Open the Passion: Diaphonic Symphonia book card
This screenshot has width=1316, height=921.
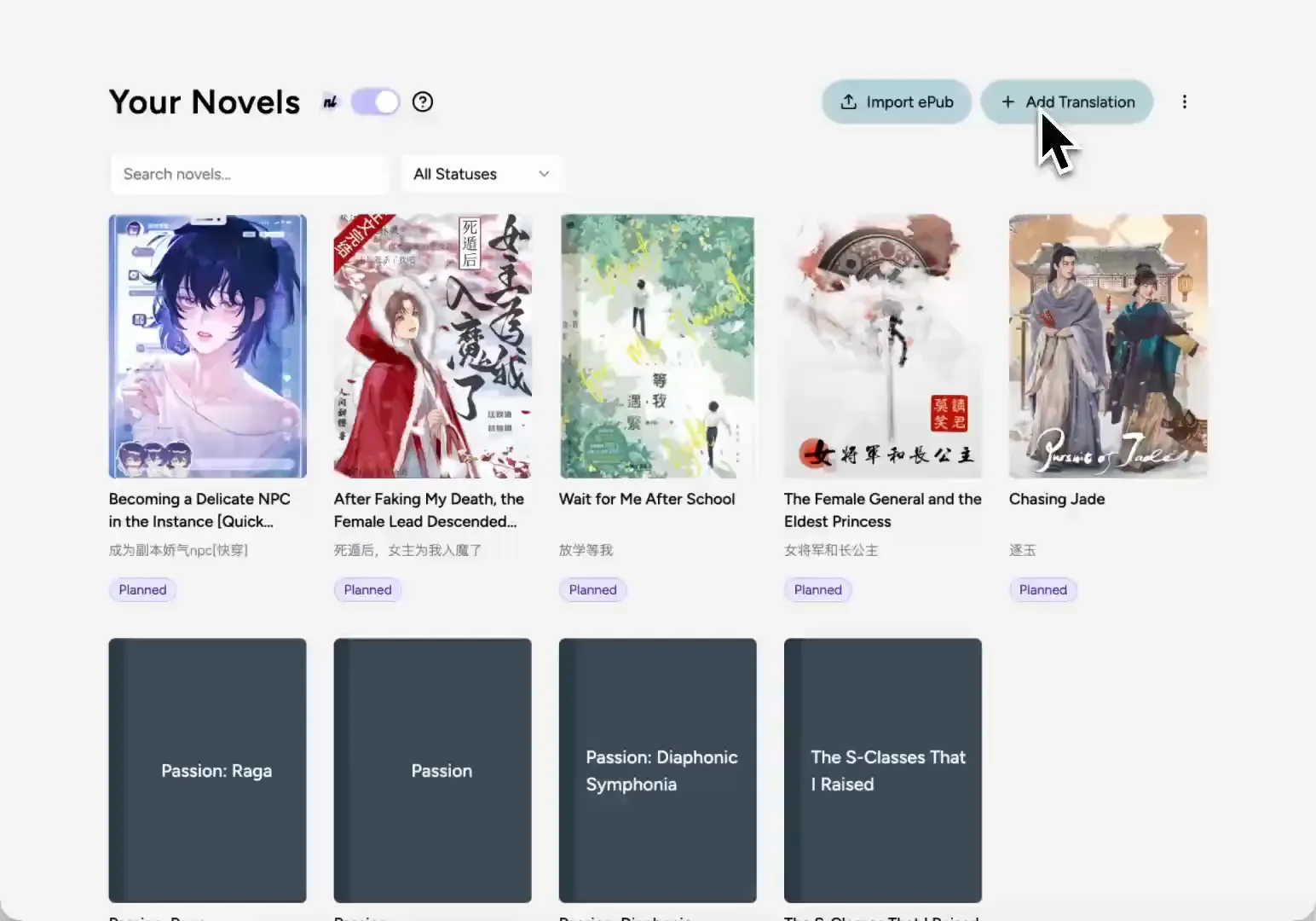coord(658,771)
